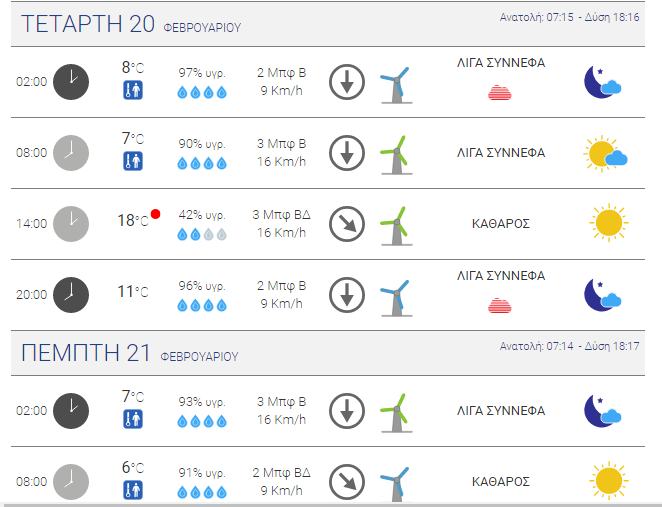Click the horizontal scrollbar at the bottom
Screen dimensions: 662x507
click(331, 505)
